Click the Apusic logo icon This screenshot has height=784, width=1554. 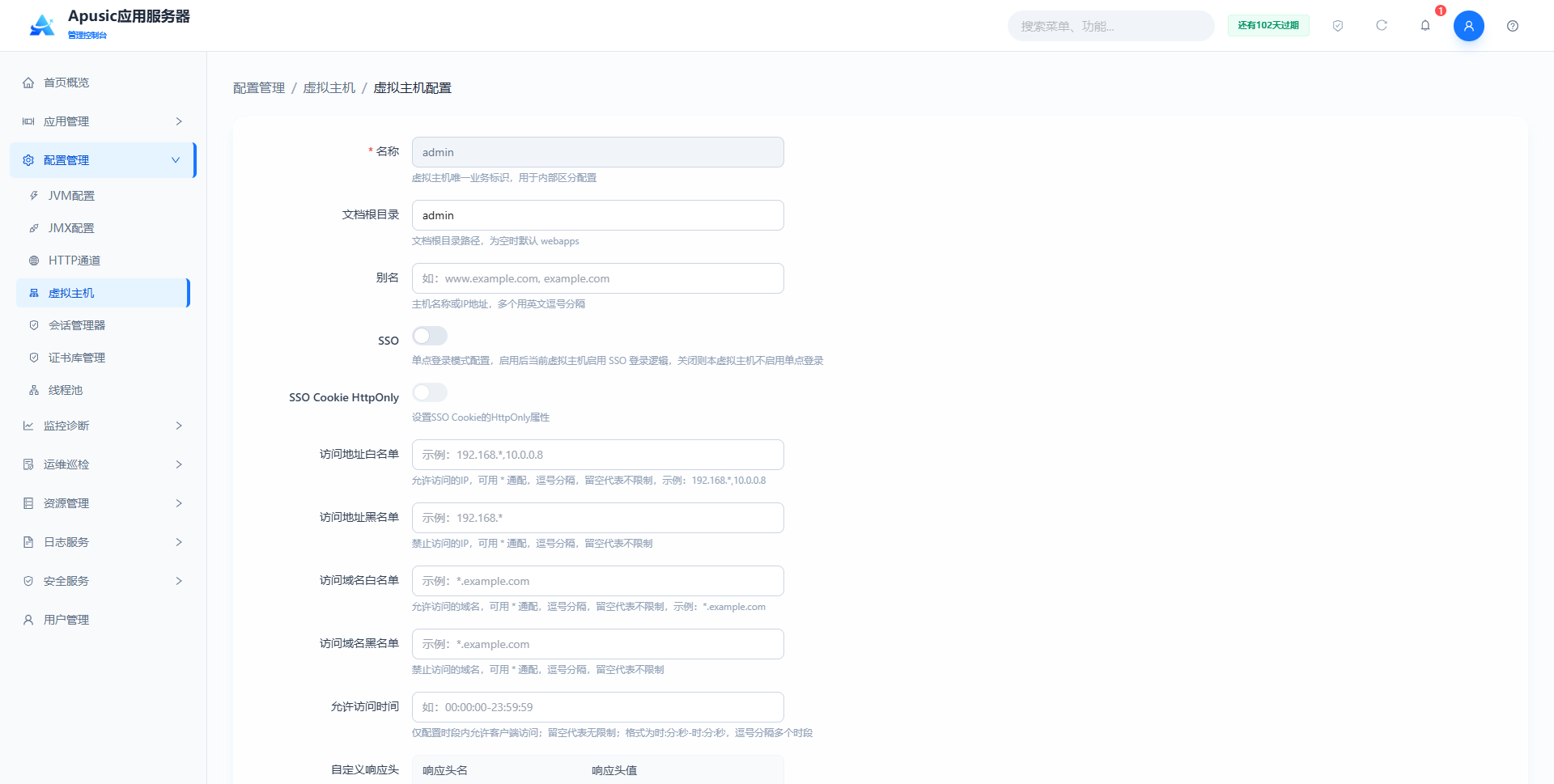tap(42, 25)
